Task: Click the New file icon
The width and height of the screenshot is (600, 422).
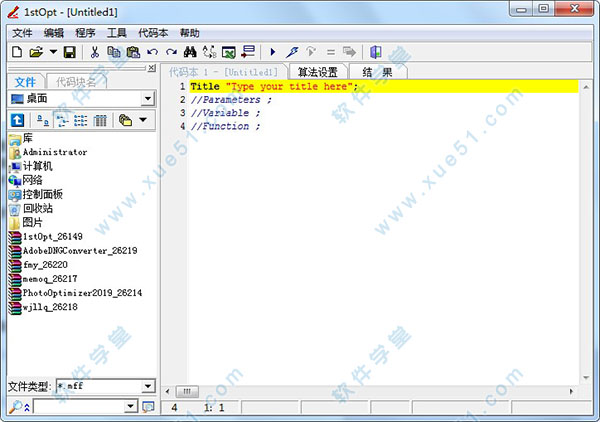Action: (x=16, y=51)
